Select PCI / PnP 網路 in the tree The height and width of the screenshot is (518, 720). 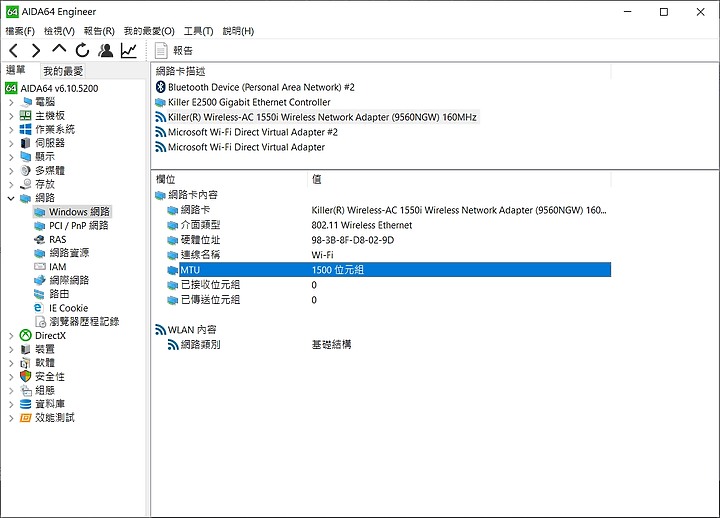[79, 225]
